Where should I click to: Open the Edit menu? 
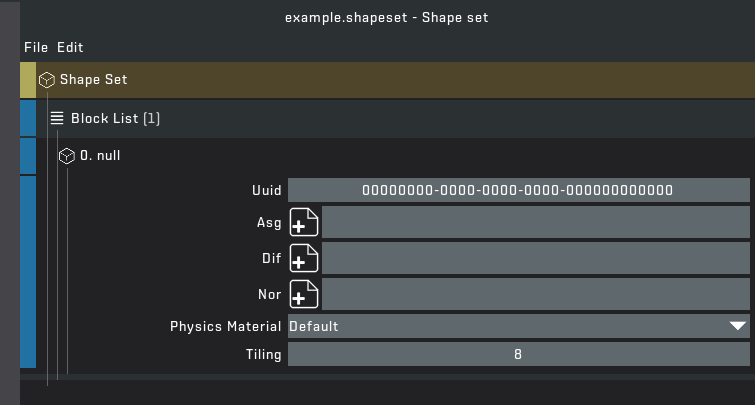tap(70, 47)
